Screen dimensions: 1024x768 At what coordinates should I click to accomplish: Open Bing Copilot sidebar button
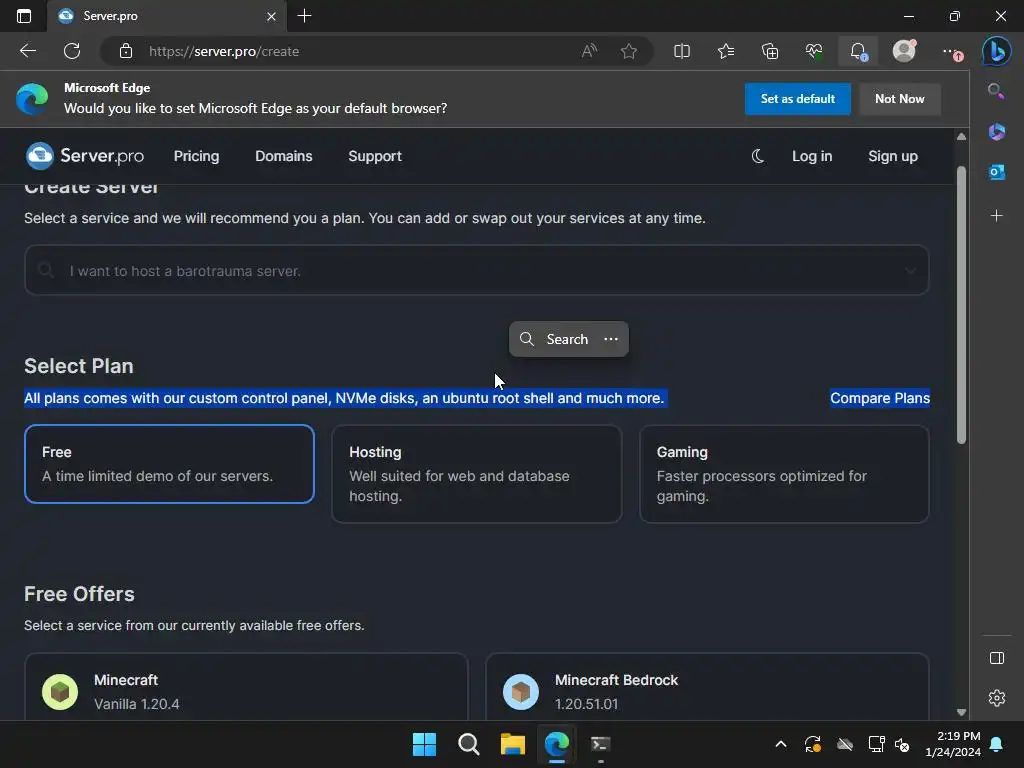(997, 51)
